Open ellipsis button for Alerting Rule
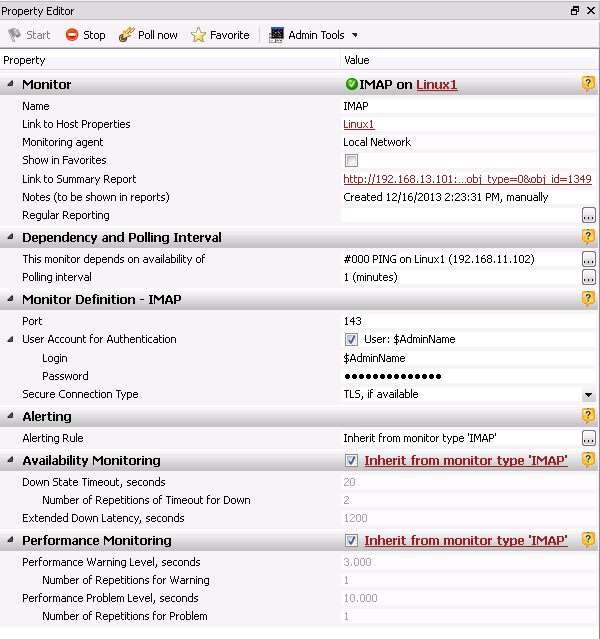 589,438
